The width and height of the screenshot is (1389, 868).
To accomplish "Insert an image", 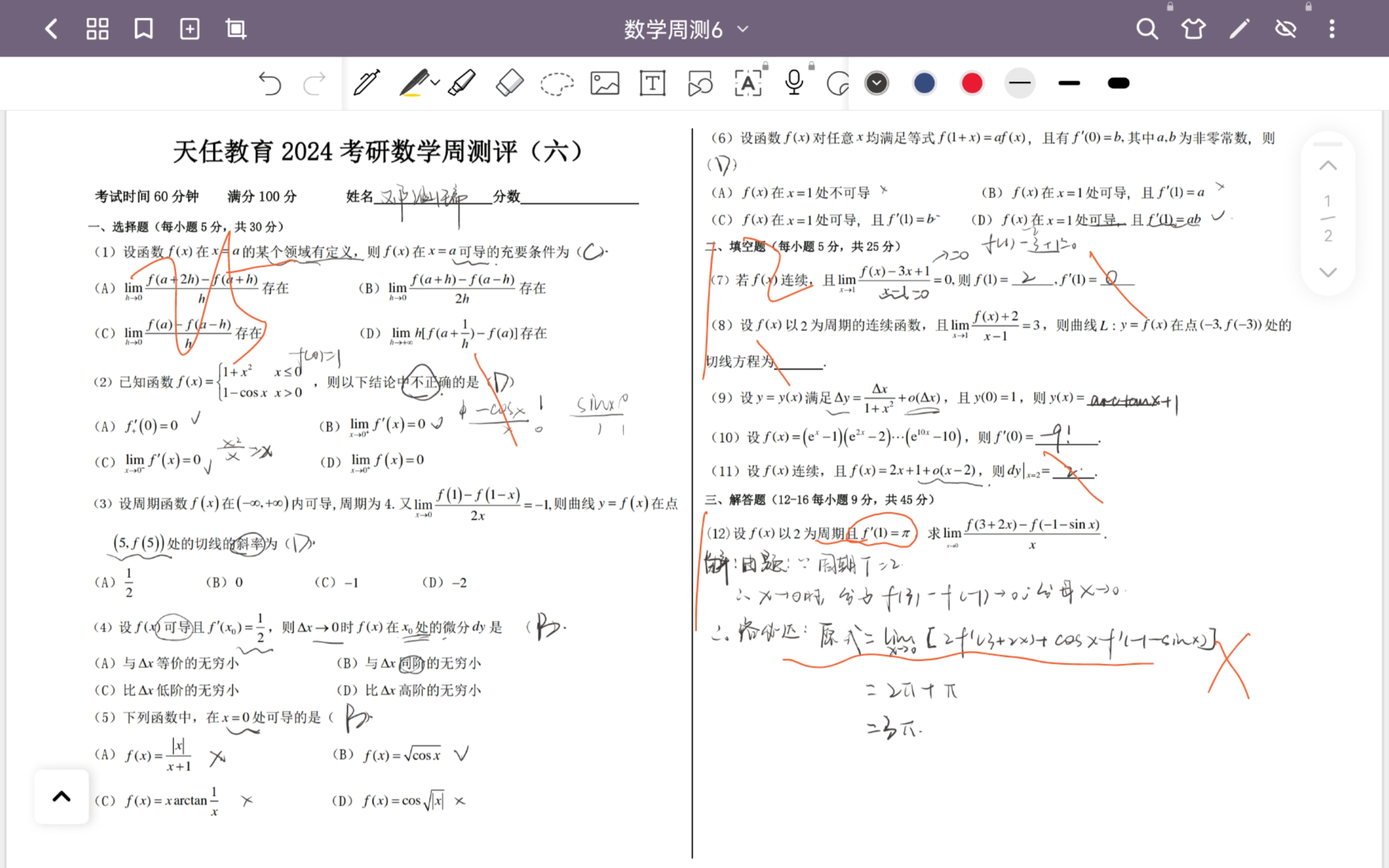I will tap(605, 83).
